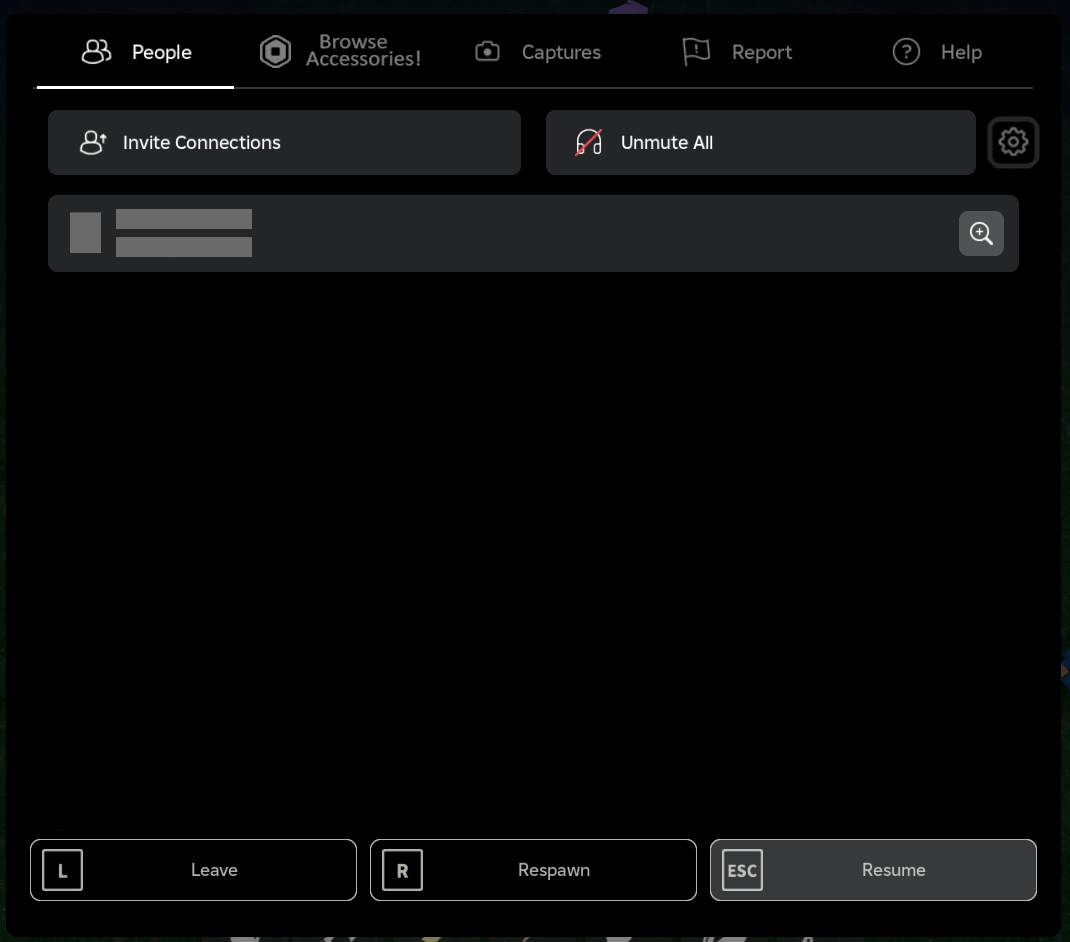Click the Browse Accessories hexagon icon
Screen dimensions: 1070x942
point(275,52)
